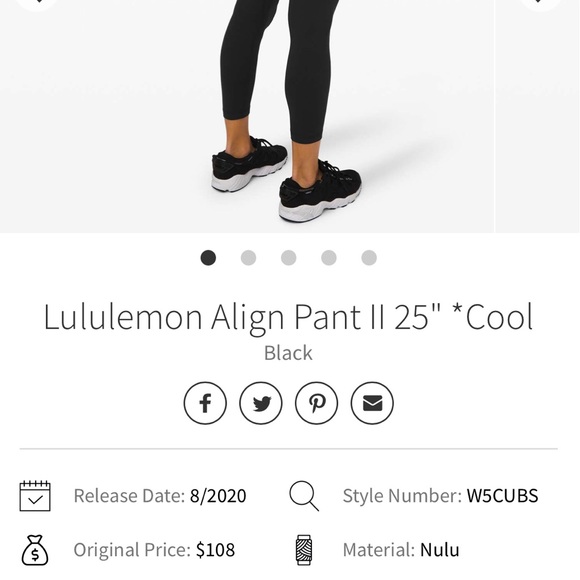Share product via email icon
580x580 pixels.
pyautogui.click(x=372, y=403)
